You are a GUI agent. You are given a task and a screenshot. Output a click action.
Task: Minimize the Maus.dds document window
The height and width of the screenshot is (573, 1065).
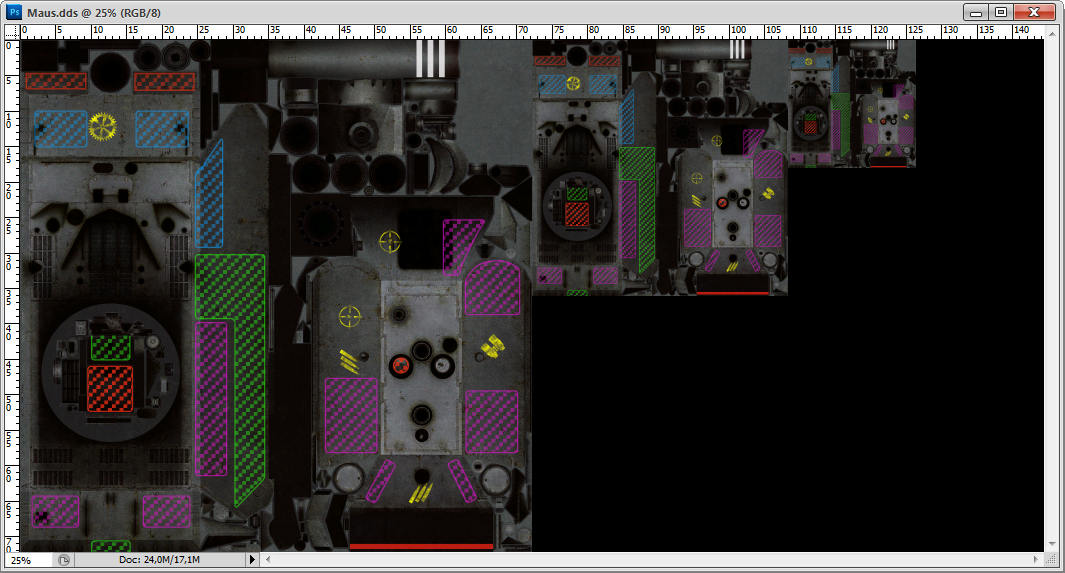tap(976, 12)
